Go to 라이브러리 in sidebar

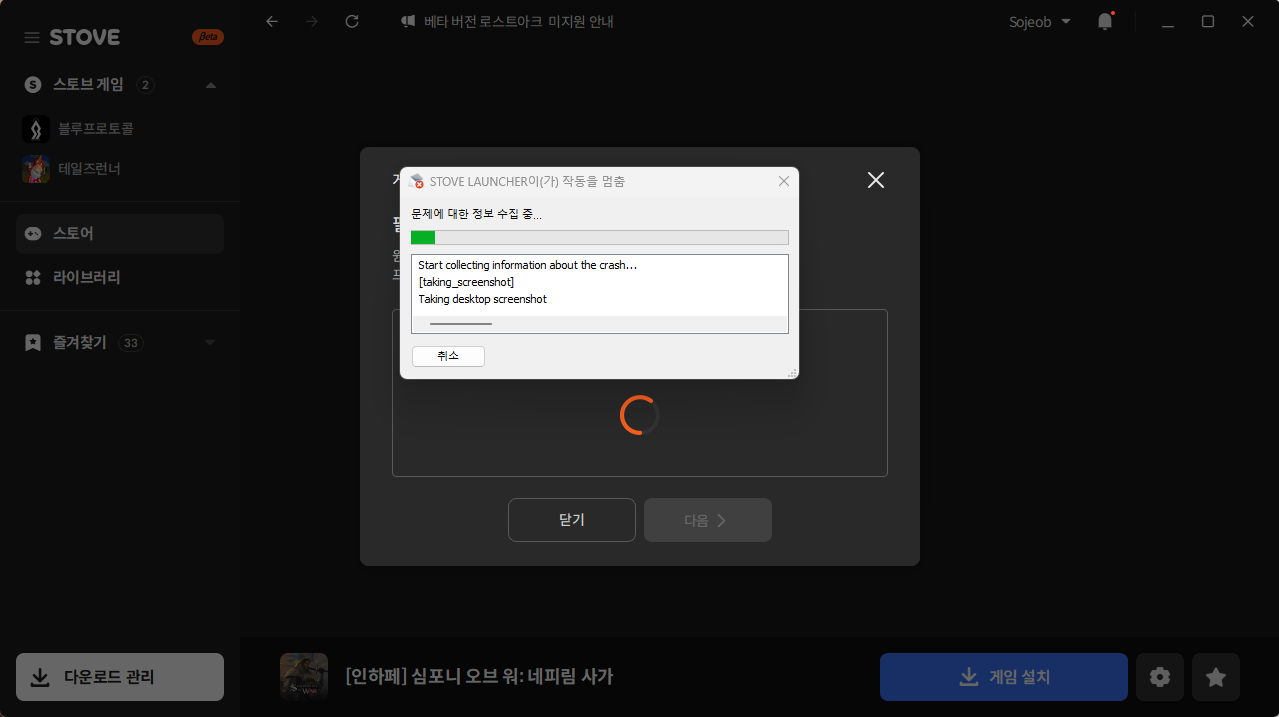click(120, 277)
